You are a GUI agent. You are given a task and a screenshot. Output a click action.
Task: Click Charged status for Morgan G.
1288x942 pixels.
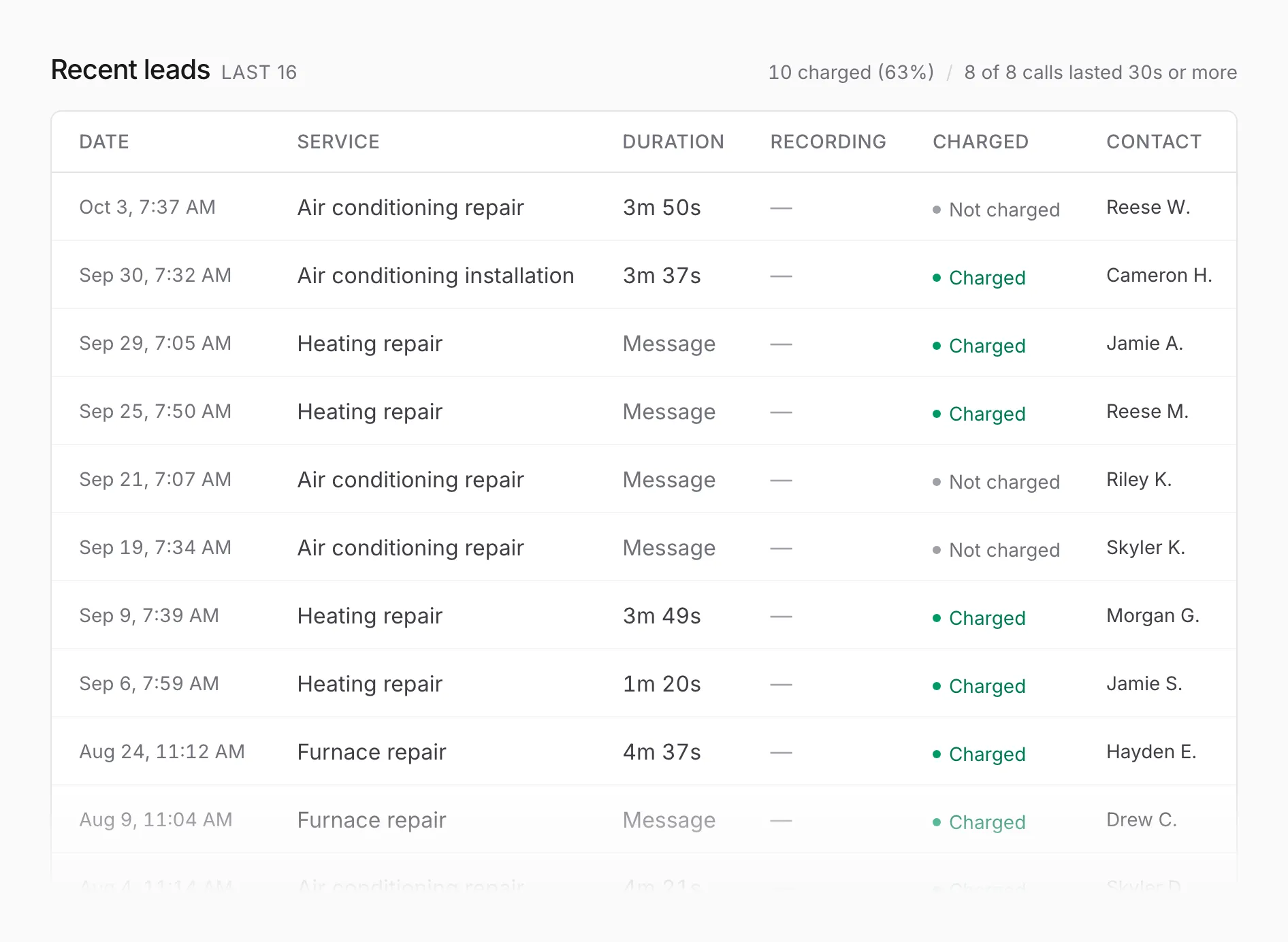[x=979, y=618]
